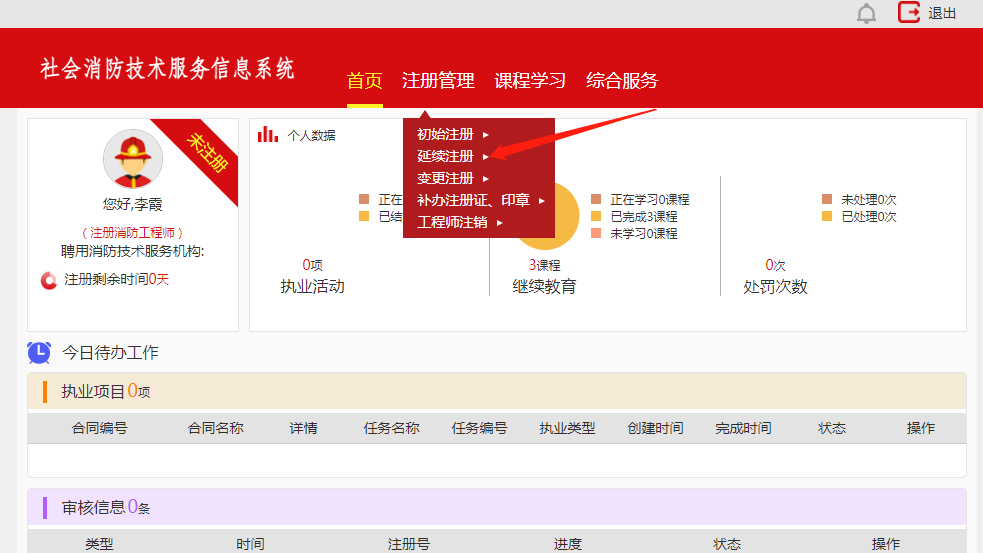This screenshot has height=553, width=983.
Task: Click the 未学习0课程 legend swatch
Action: click(596, 233)
